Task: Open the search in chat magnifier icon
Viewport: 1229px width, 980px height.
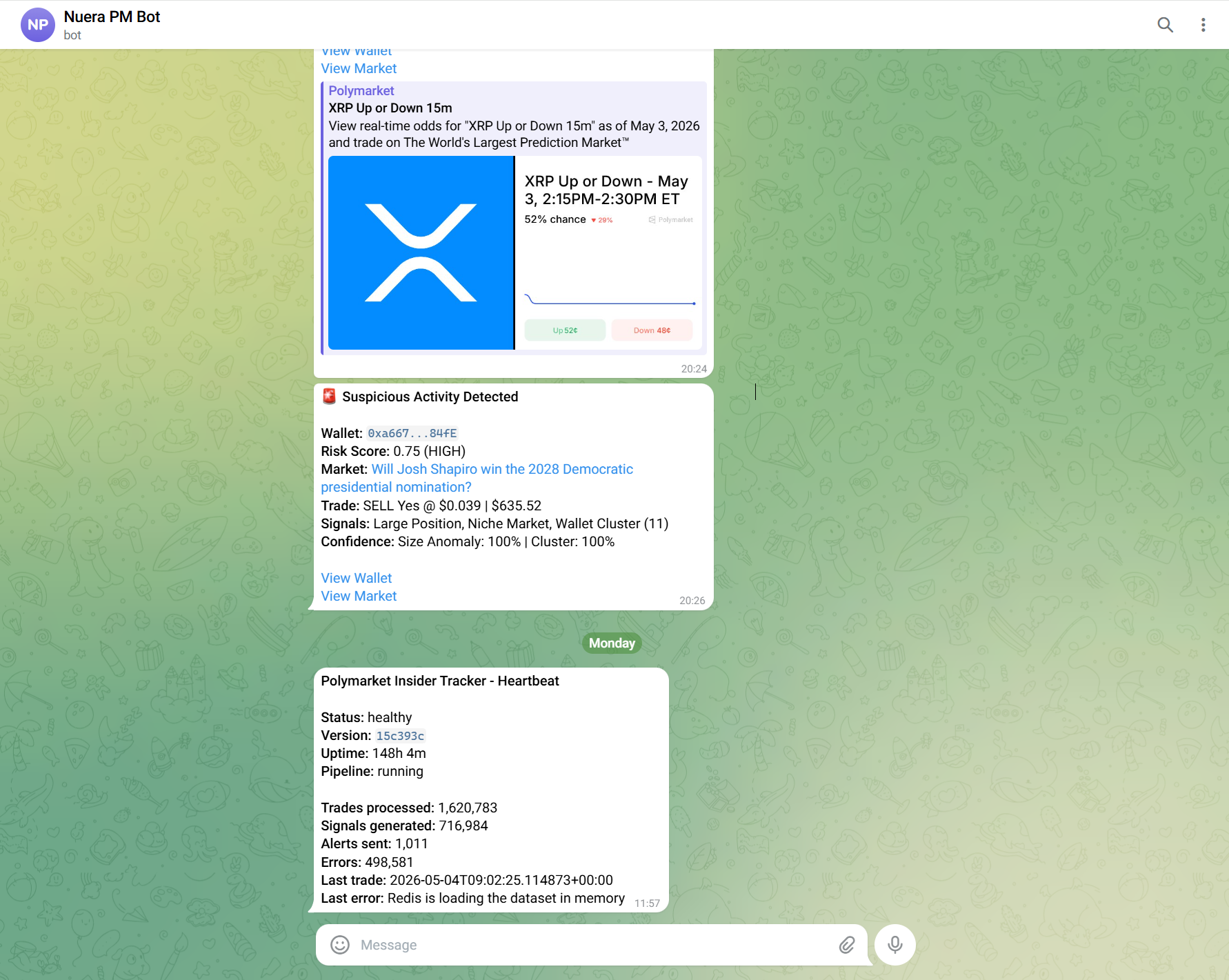Action: tap(1165, 25)
